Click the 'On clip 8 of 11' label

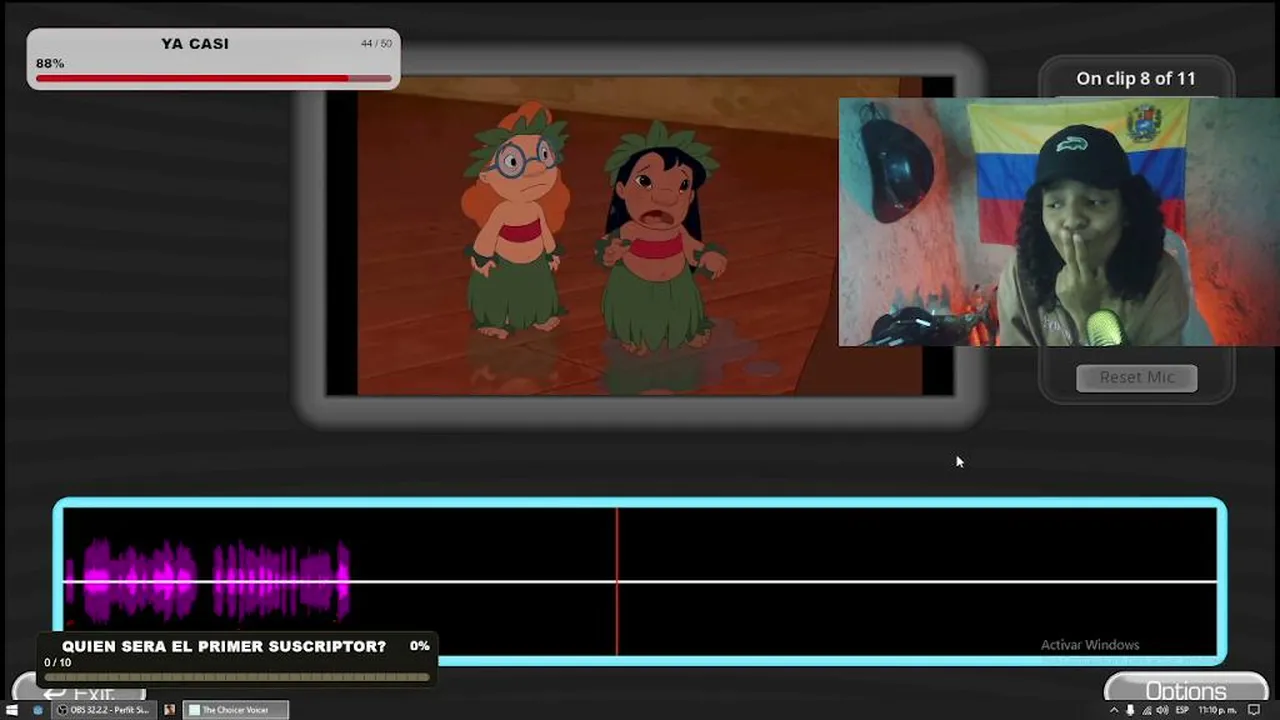tap(1136, 78)
